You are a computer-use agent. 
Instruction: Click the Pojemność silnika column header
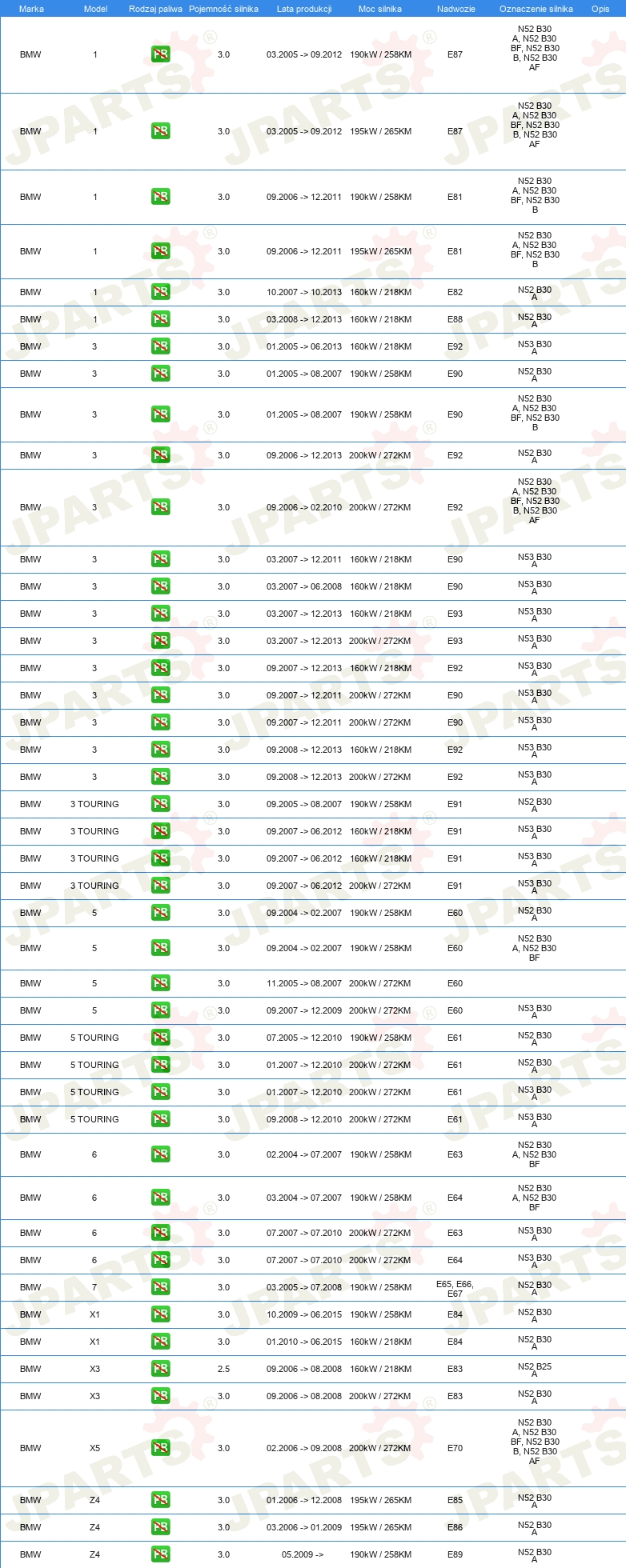223,9
